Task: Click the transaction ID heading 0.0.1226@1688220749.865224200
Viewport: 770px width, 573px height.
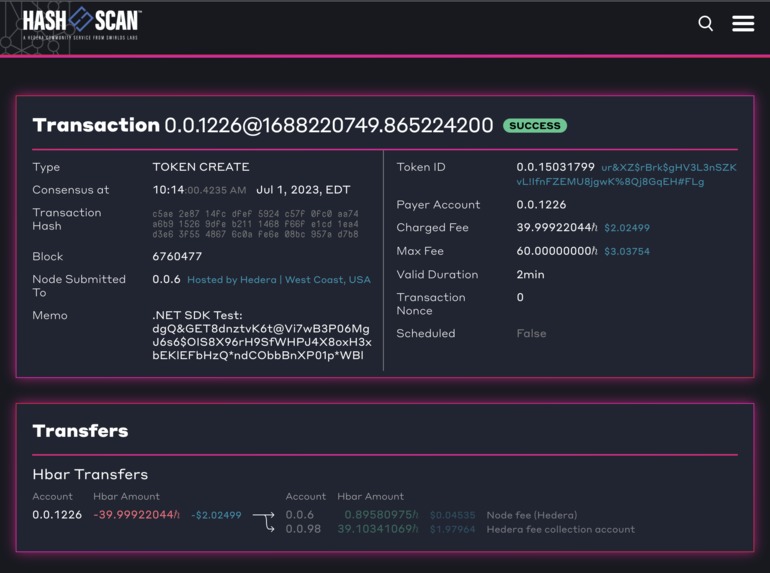Action: (x=329, y=125)
